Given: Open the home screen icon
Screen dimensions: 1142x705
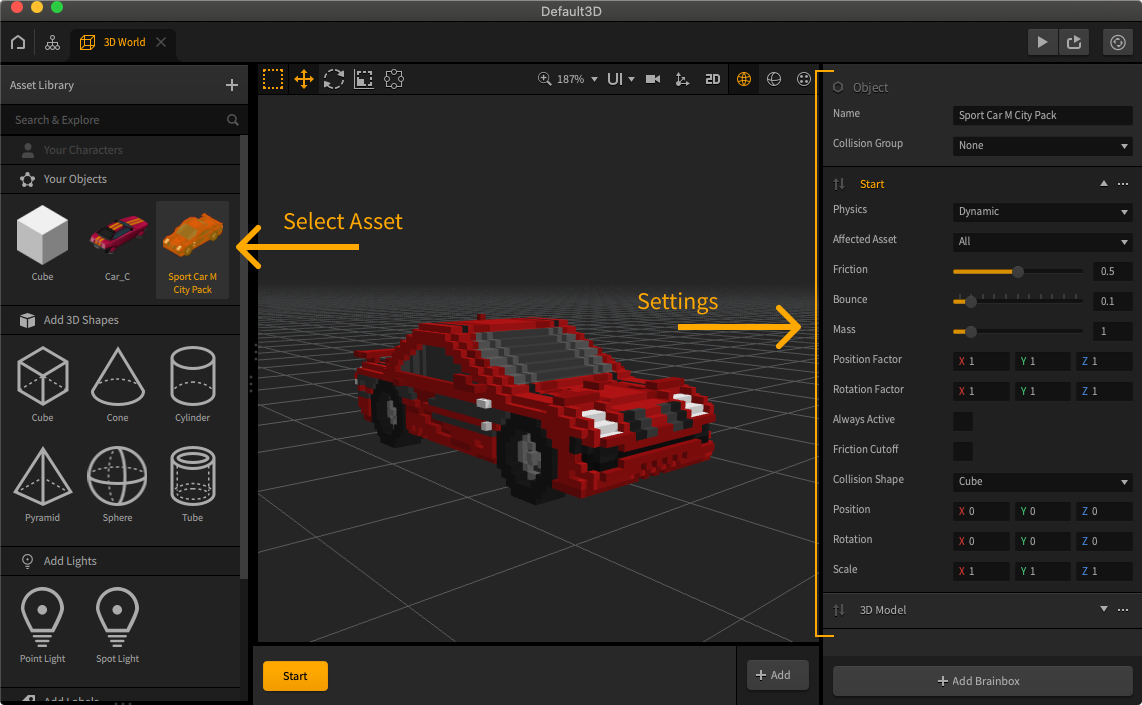Looking at the screenshot, I should [x=18, y=42].
